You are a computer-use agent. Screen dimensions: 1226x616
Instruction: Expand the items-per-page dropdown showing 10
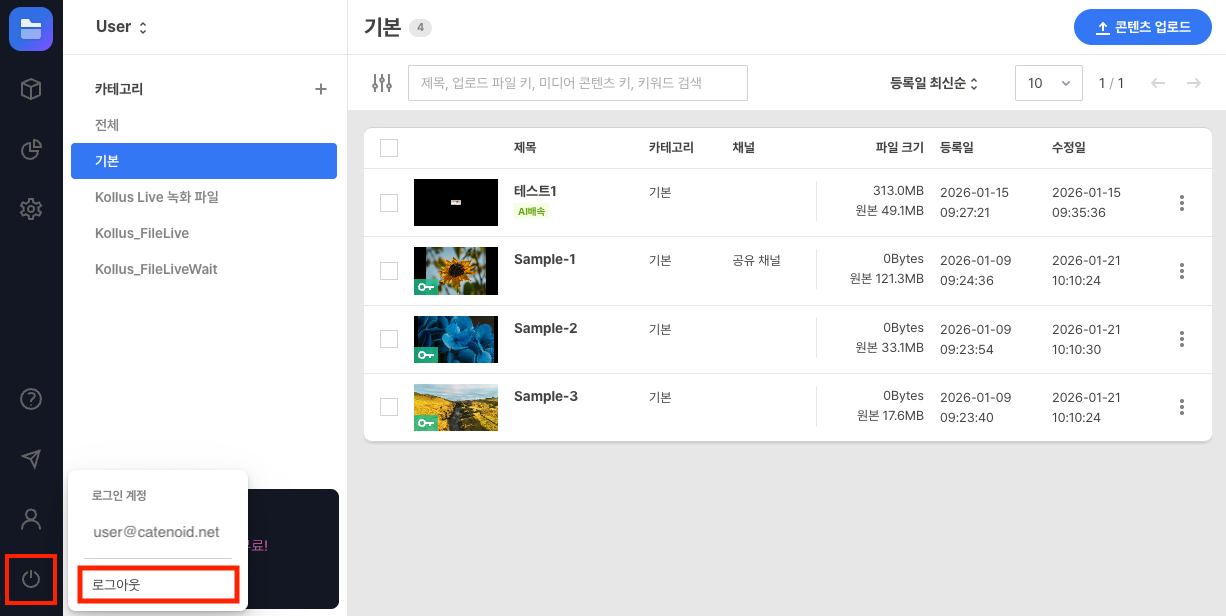[x=1048, y=83]
